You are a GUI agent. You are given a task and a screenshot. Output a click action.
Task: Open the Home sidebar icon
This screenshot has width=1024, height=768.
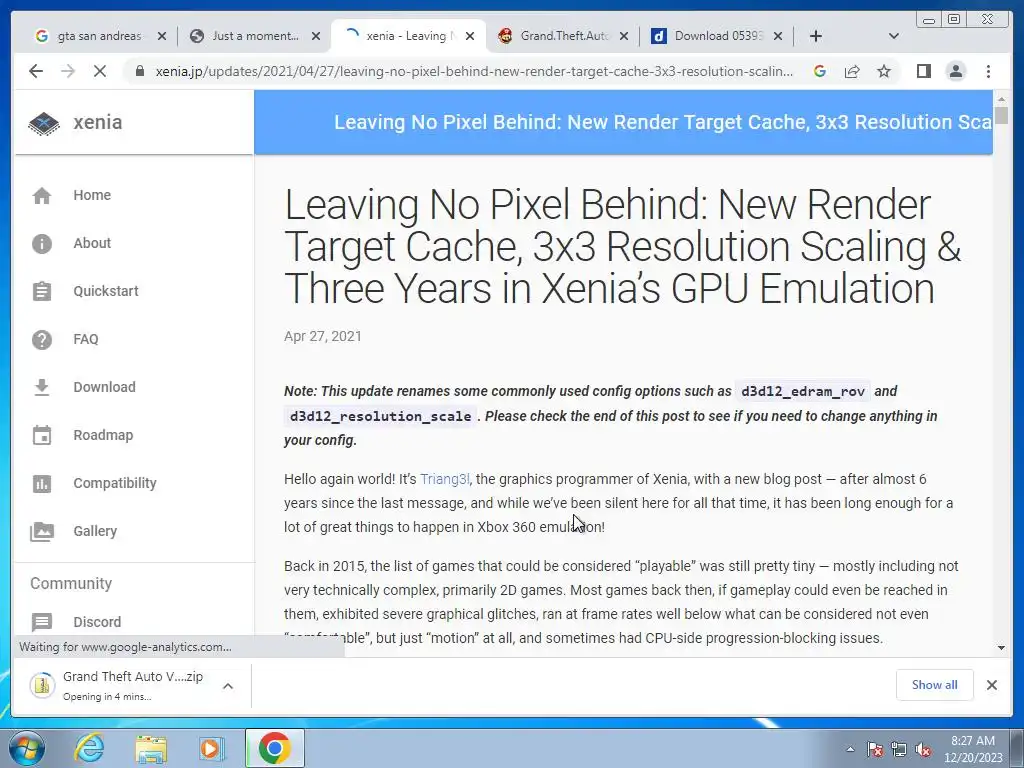pyautogui.click(x=42, y=195)
